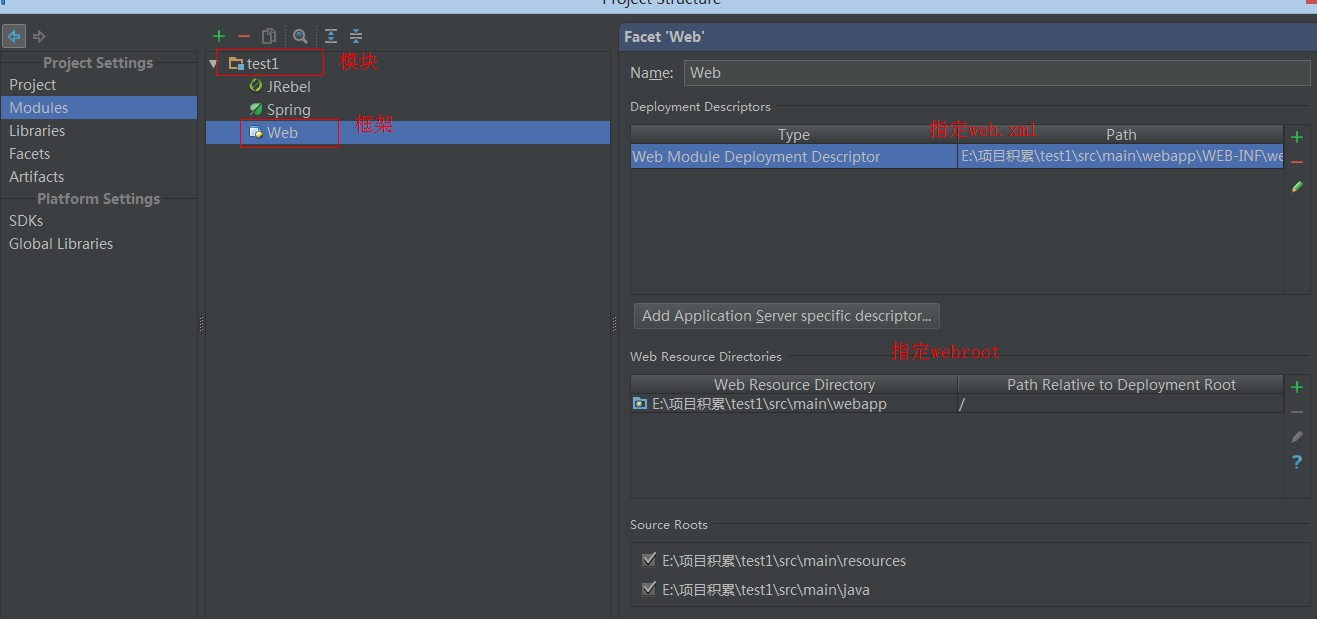Click the forward navigation arrow
This screenshot has width=1317, height=619.
tap(40, 36)
